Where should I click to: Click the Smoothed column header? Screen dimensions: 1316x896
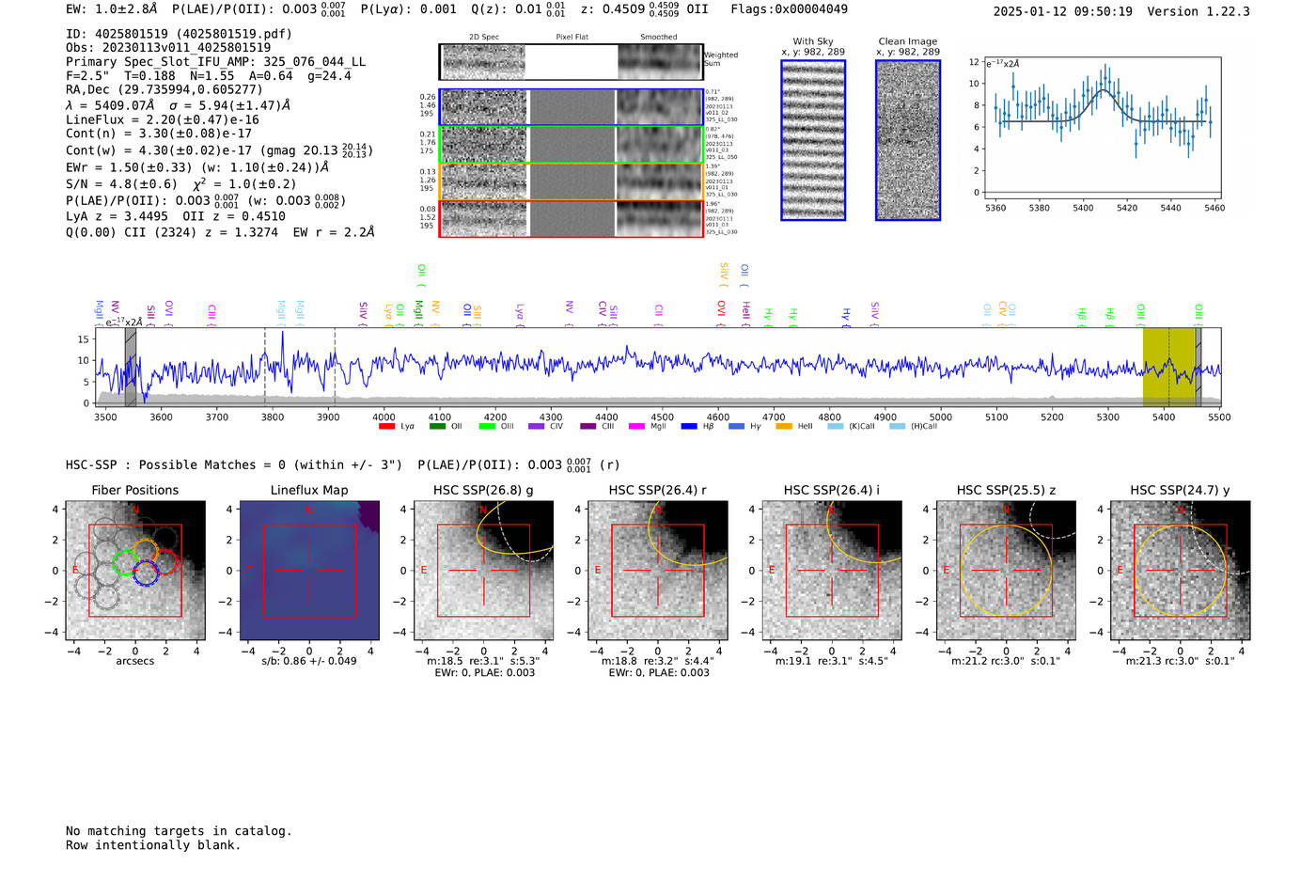click(659, 38)
